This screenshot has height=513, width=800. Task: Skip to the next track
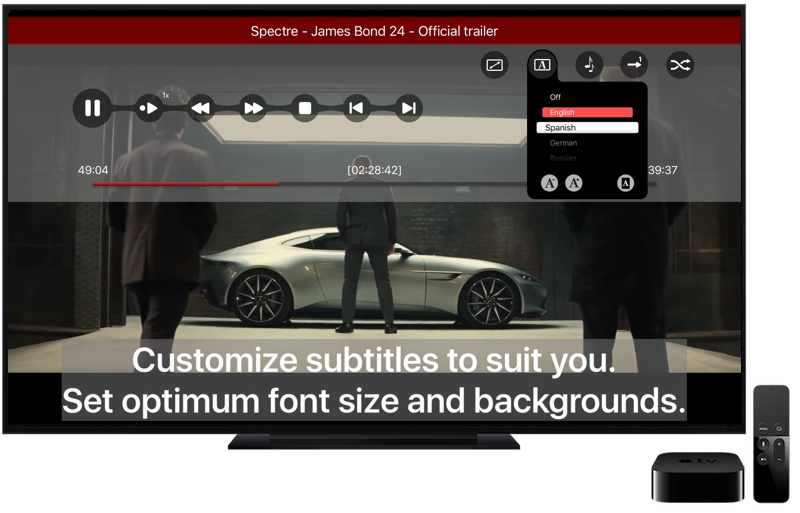408,108
